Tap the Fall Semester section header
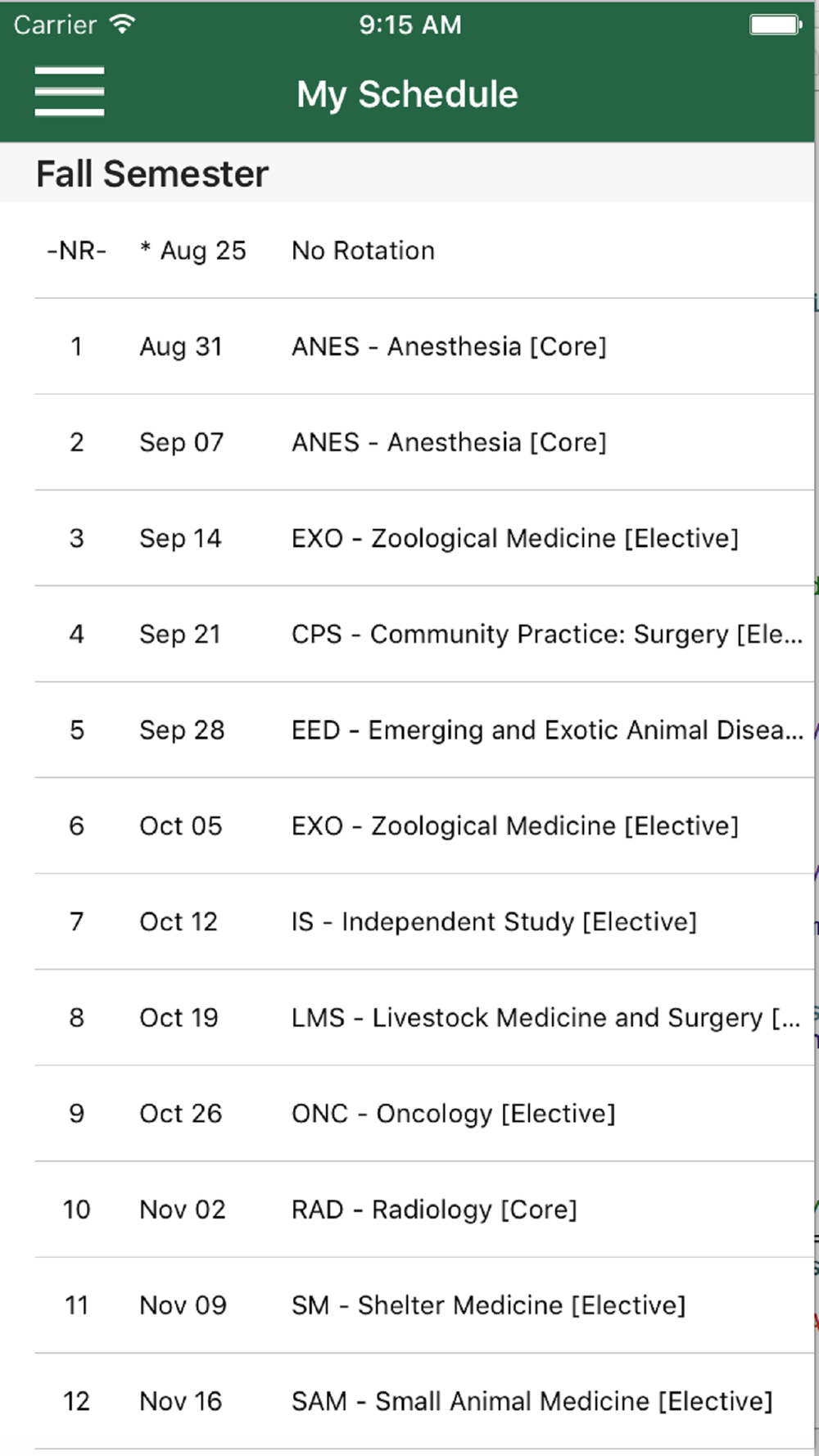This screenshot has width=819, height=1456. click(152, 174)
